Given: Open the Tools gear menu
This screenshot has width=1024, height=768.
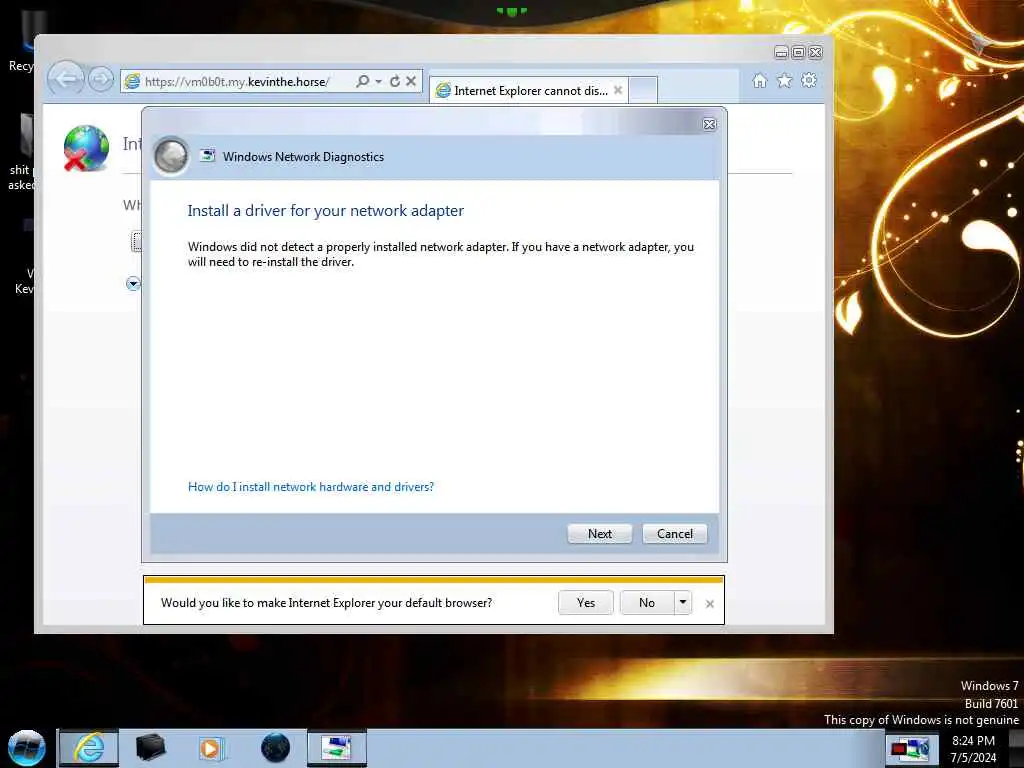Looking at the screenshot, I should click(809, 80).
